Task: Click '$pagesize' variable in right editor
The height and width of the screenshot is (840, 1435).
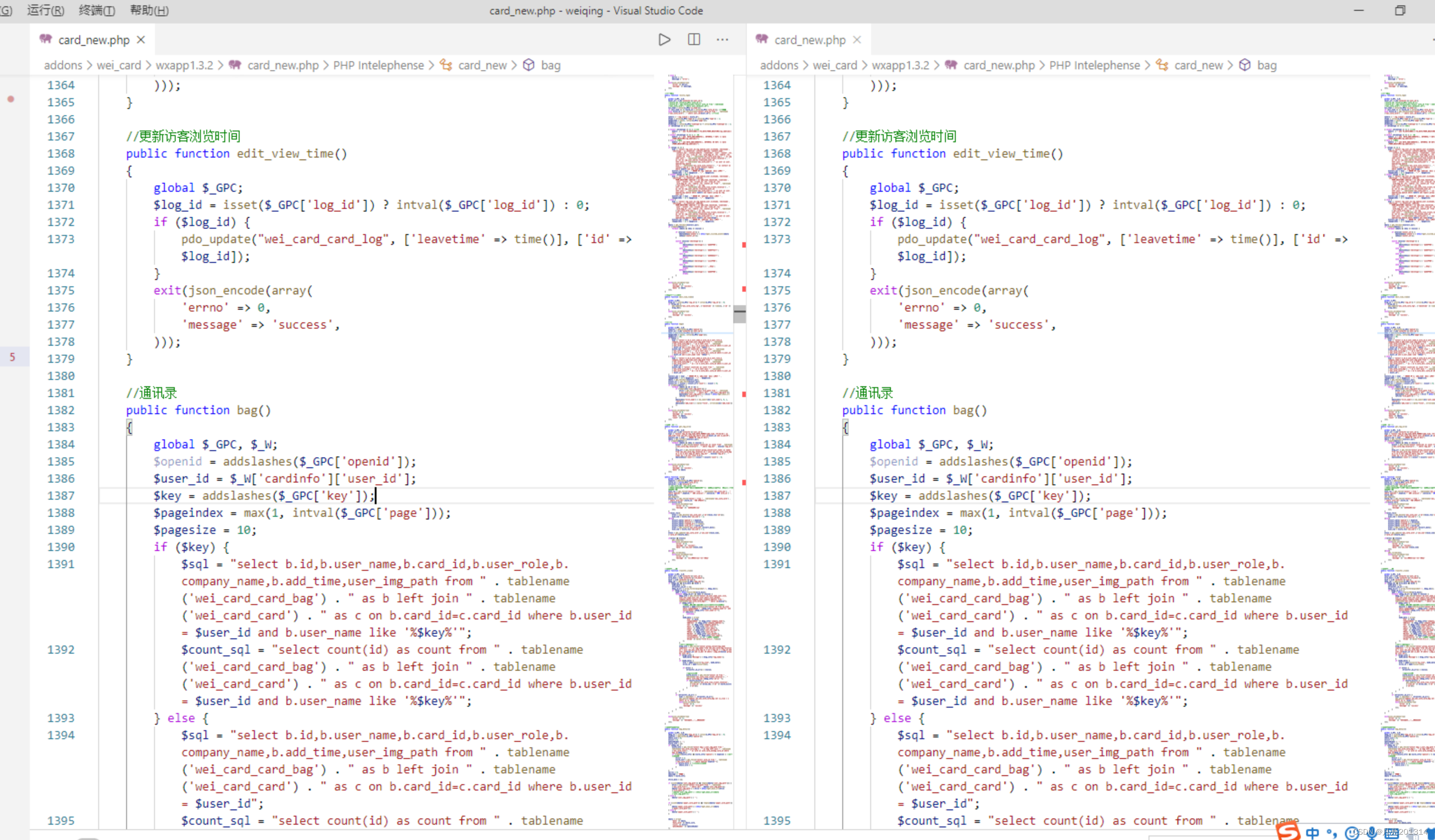Action: click(x=901, y=530)
